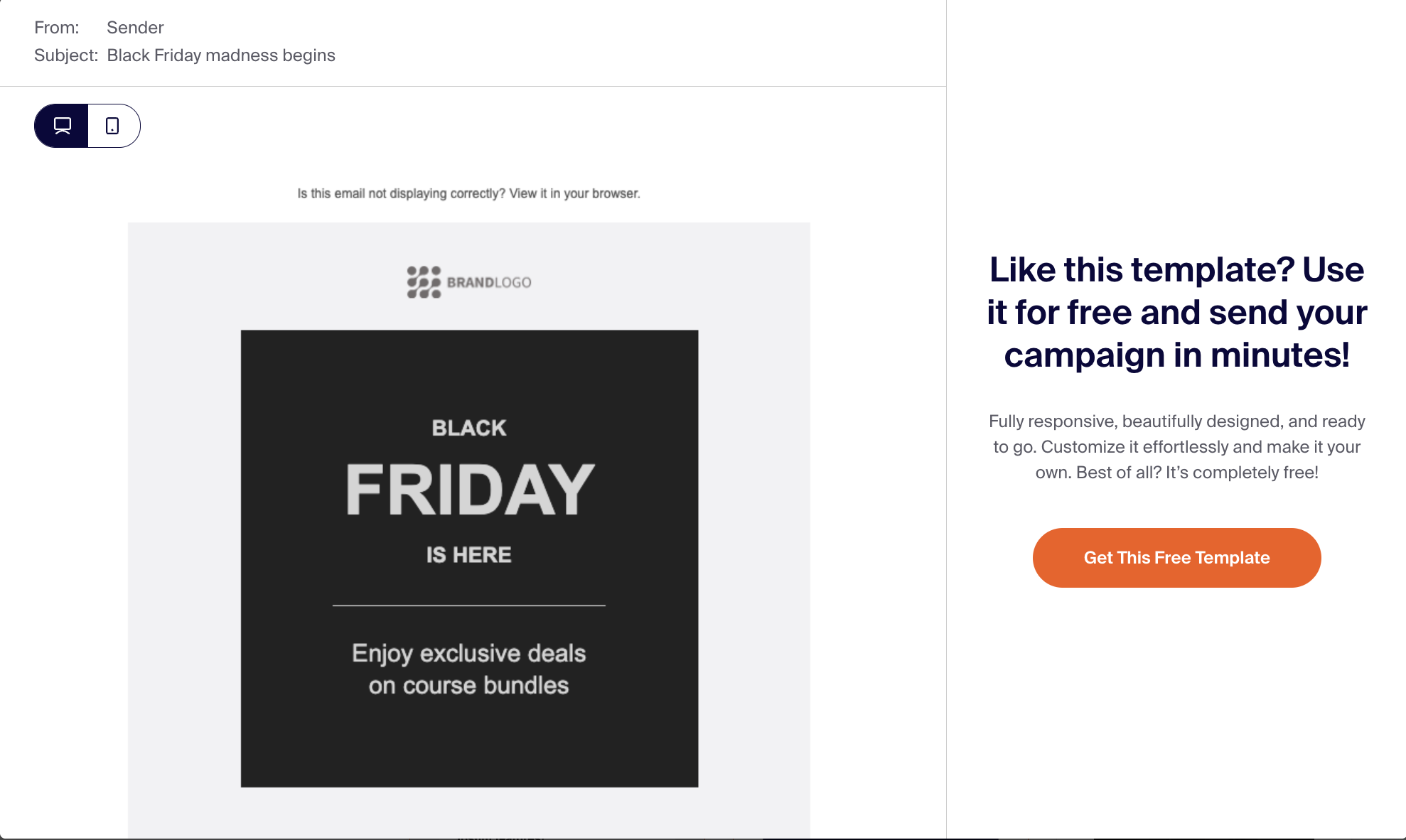Switch to desktop preview mode
Image resolution: width=1406 pixels, height=840 pixels.
coord(62,126)
